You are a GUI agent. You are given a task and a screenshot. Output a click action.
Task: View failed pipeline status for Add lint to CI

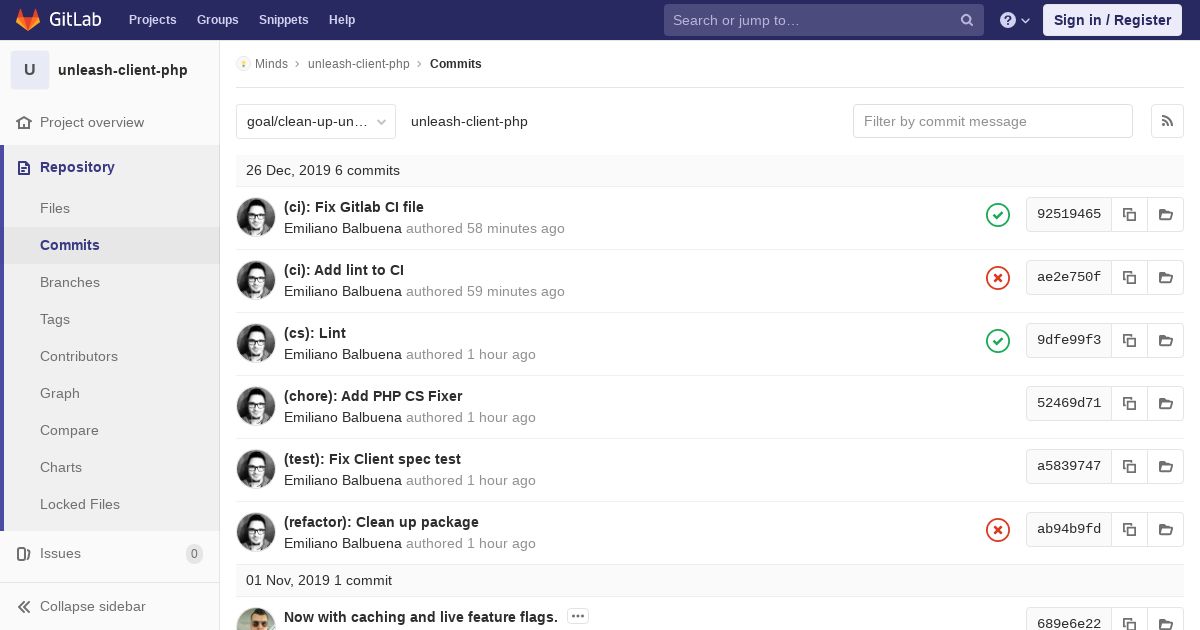pyautogui.click(x=998, y=277)
